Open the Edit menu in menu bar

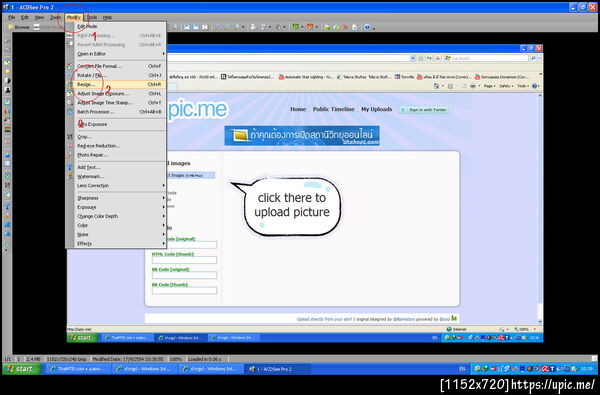[x=24, y=17]
